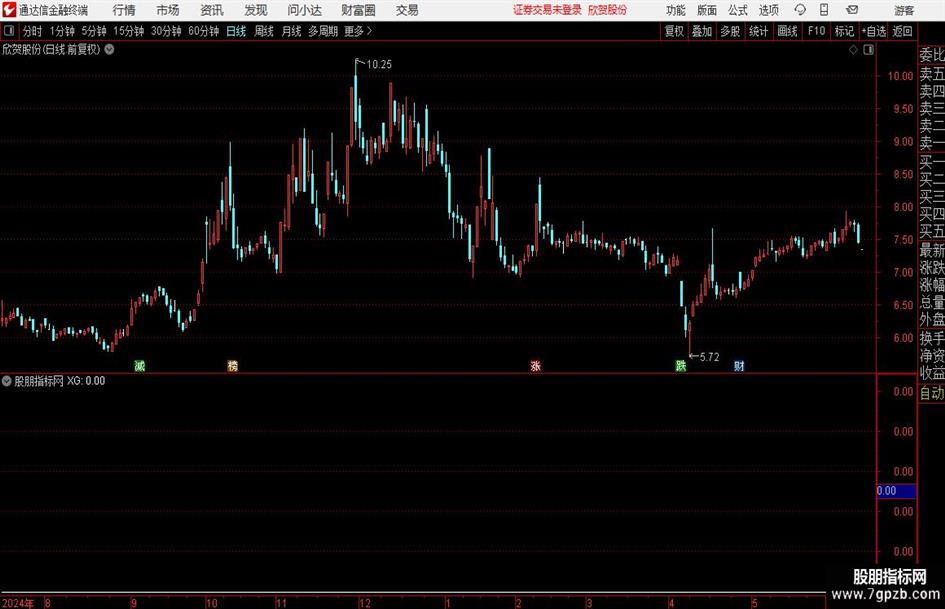Screen dimensions: 945x609
Task: Switch to the 周线 weekly tab
Action: click(x=263, y=31)
